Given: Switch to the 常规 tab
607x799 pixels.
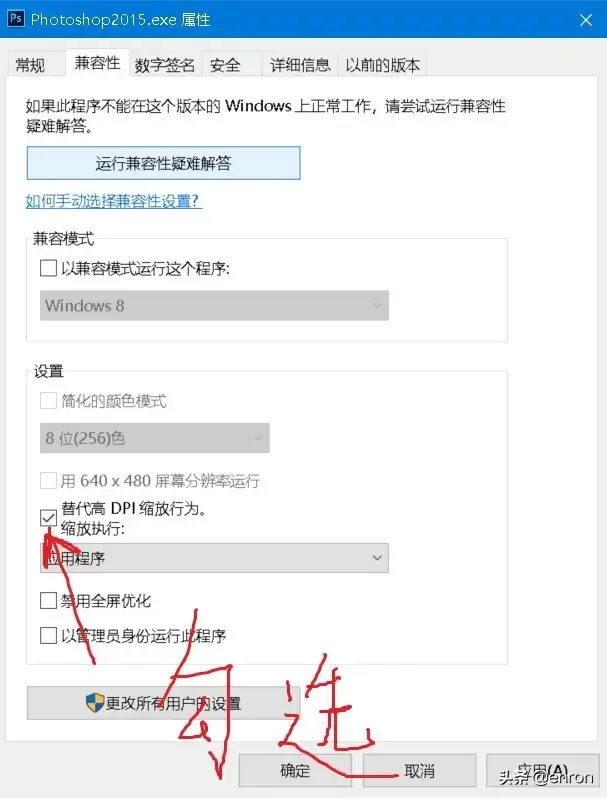Looking at the screenshot, I should 30,65.
